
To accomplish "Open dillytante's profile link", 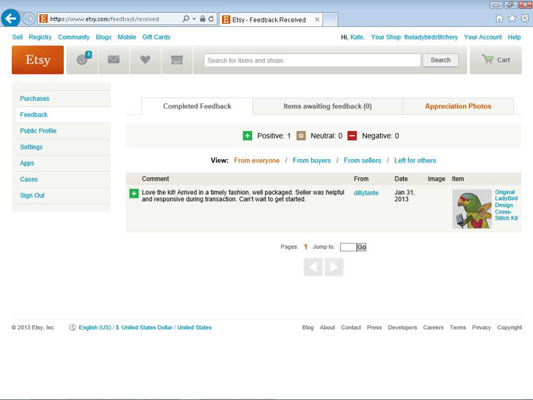I will pos(366,193).
